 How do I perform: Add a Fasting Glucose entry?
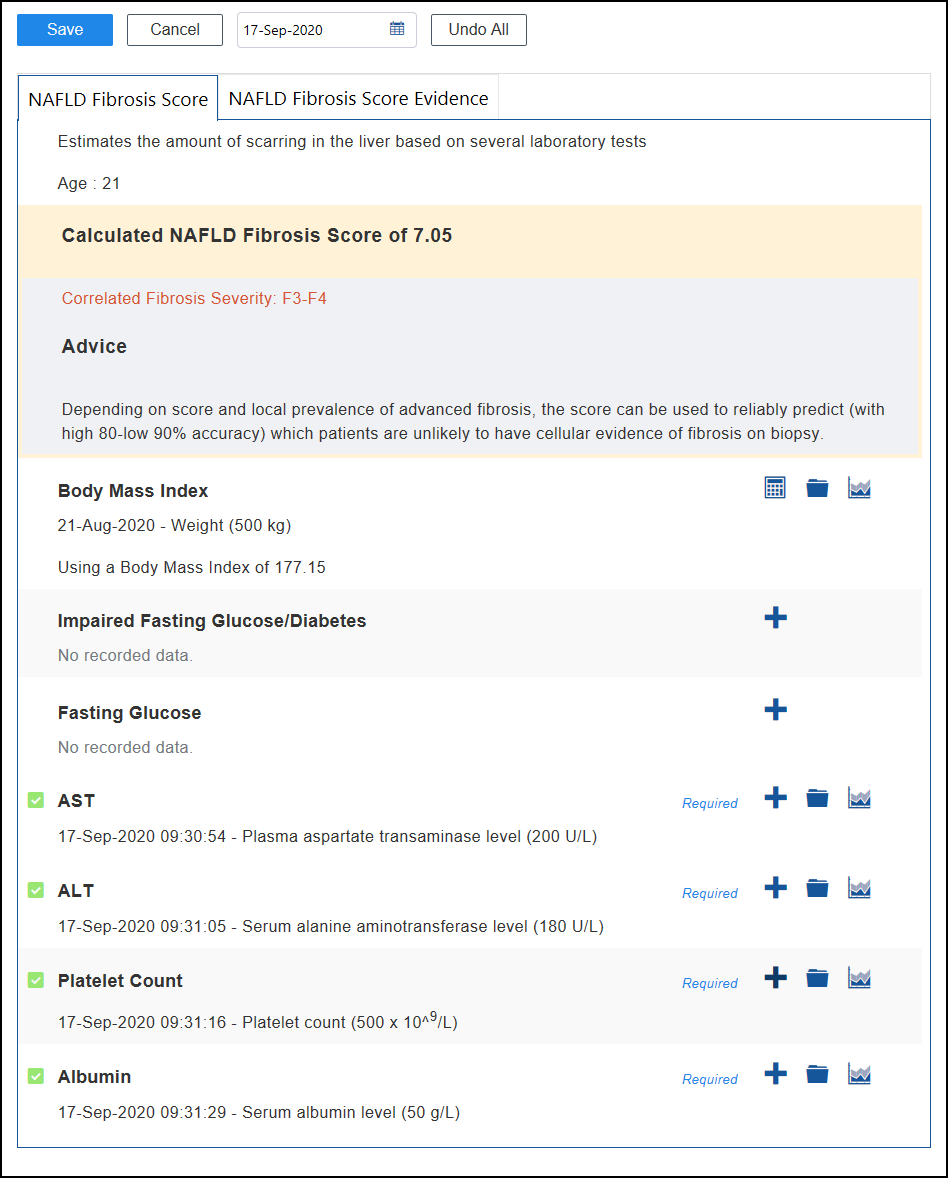775,710
